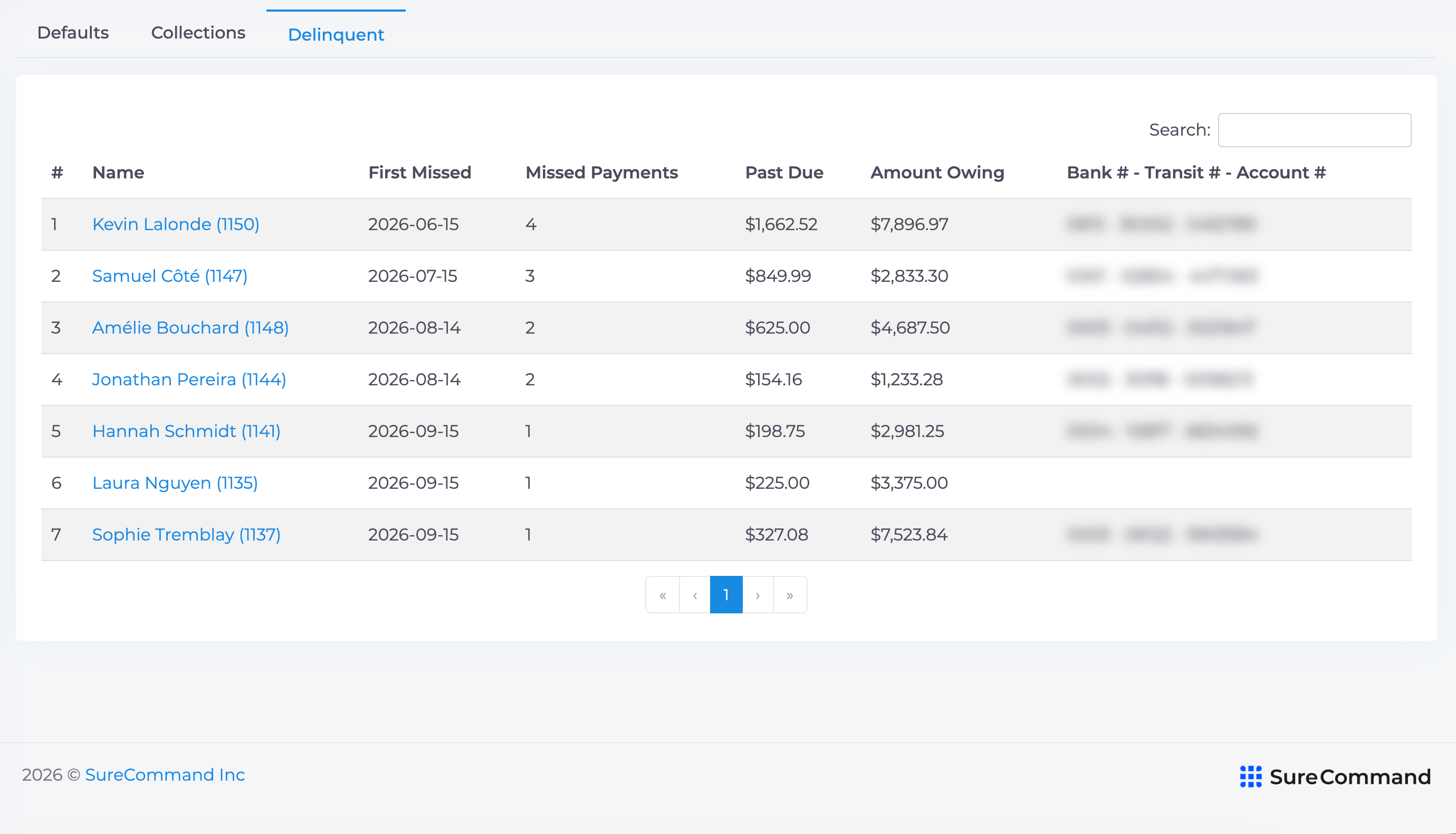Select the Delinquent tab
The image size is (1456, 834).
pyautogui.click(x=336, y=34)
